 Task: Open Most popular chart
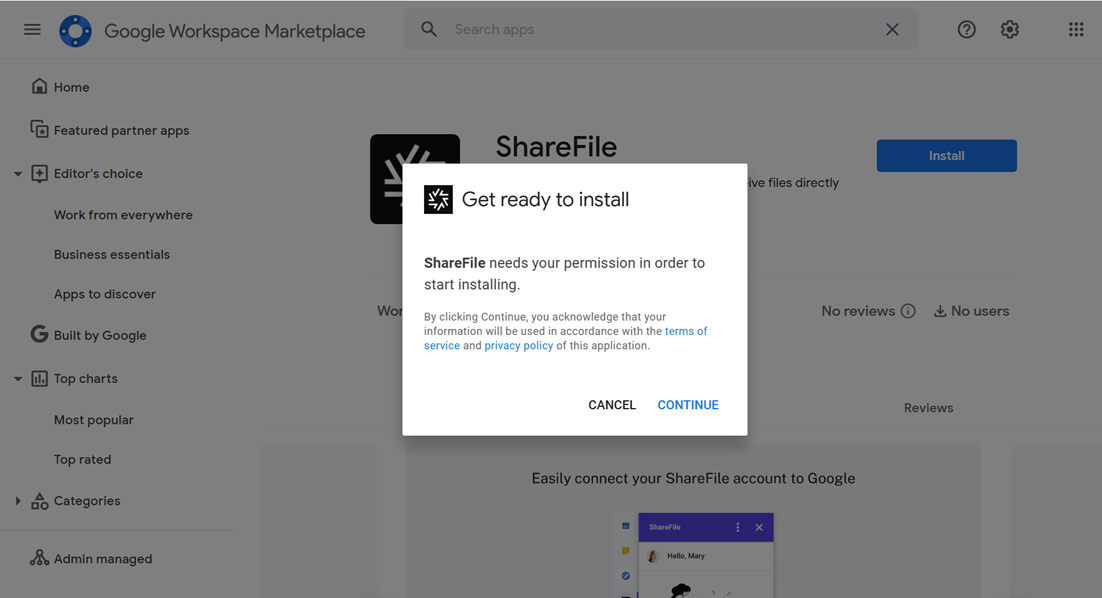(93, 420)
